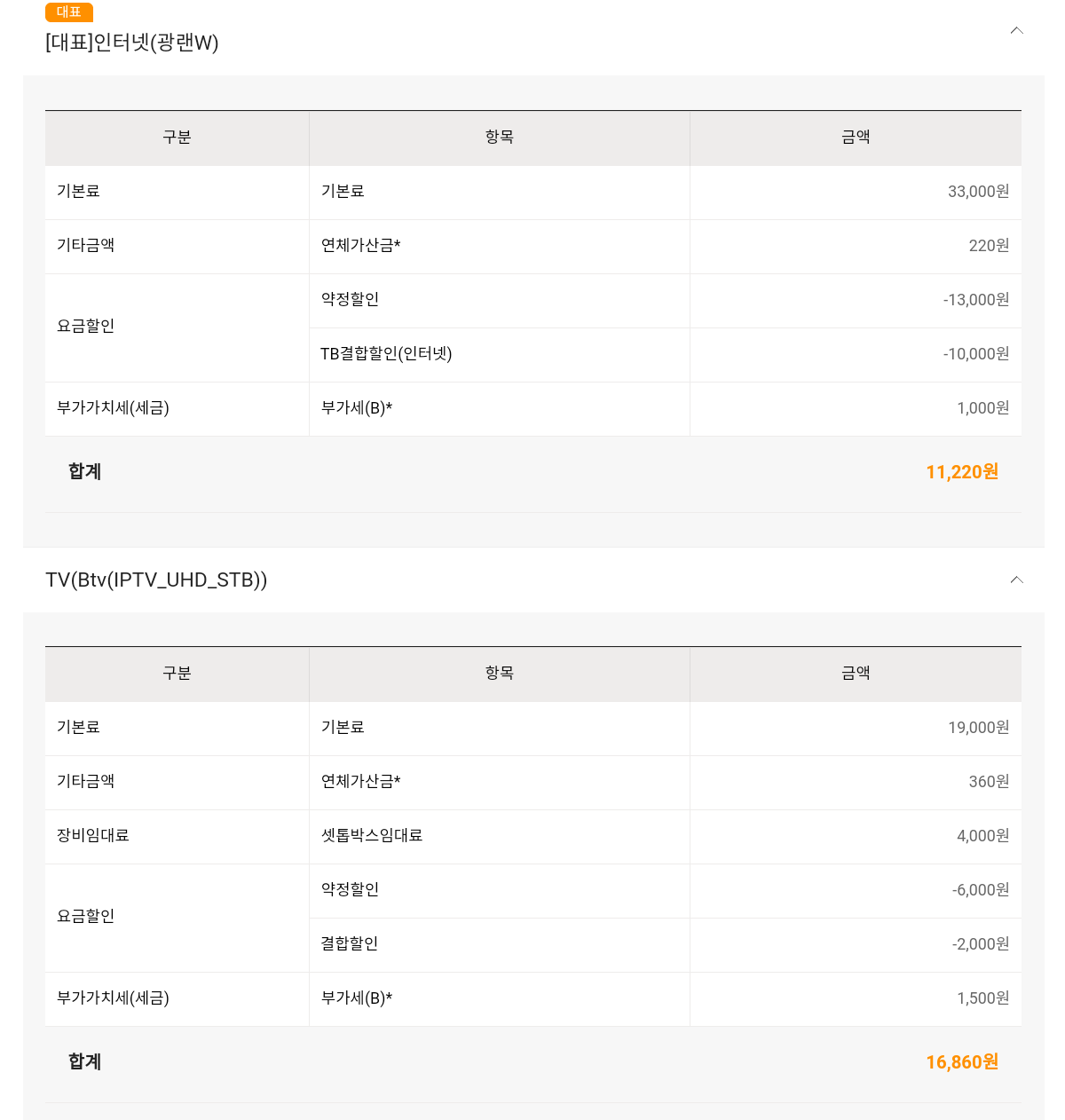
Task: Click the TV base fee 19,000원
Action: tap(978, 728)
